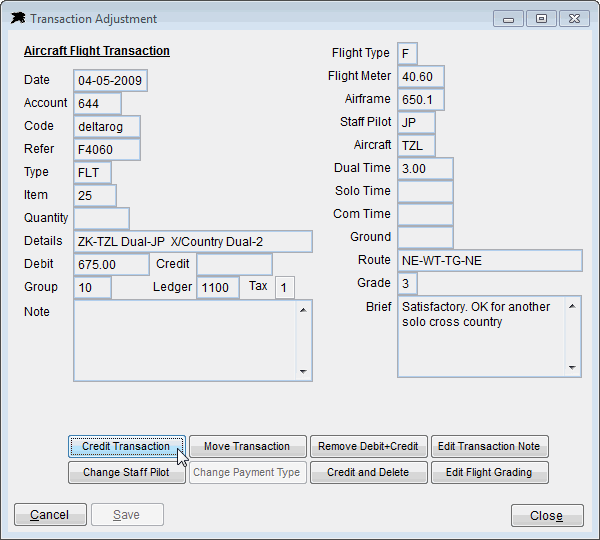Click the Staff Pilot field JP
The height and width of the screenshot is (540, 600).
tap(416, 122)
